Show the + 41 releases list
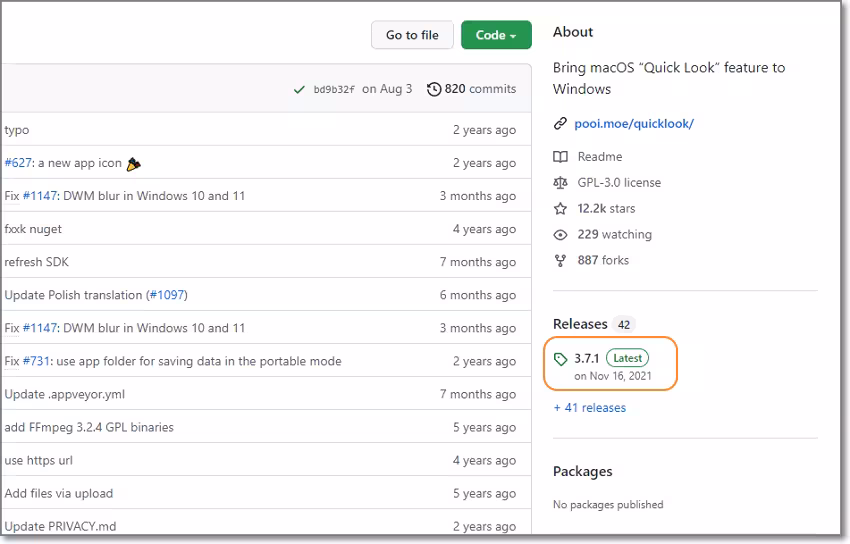The width and height of the screenshot is (850, 544). pos(589,408)
